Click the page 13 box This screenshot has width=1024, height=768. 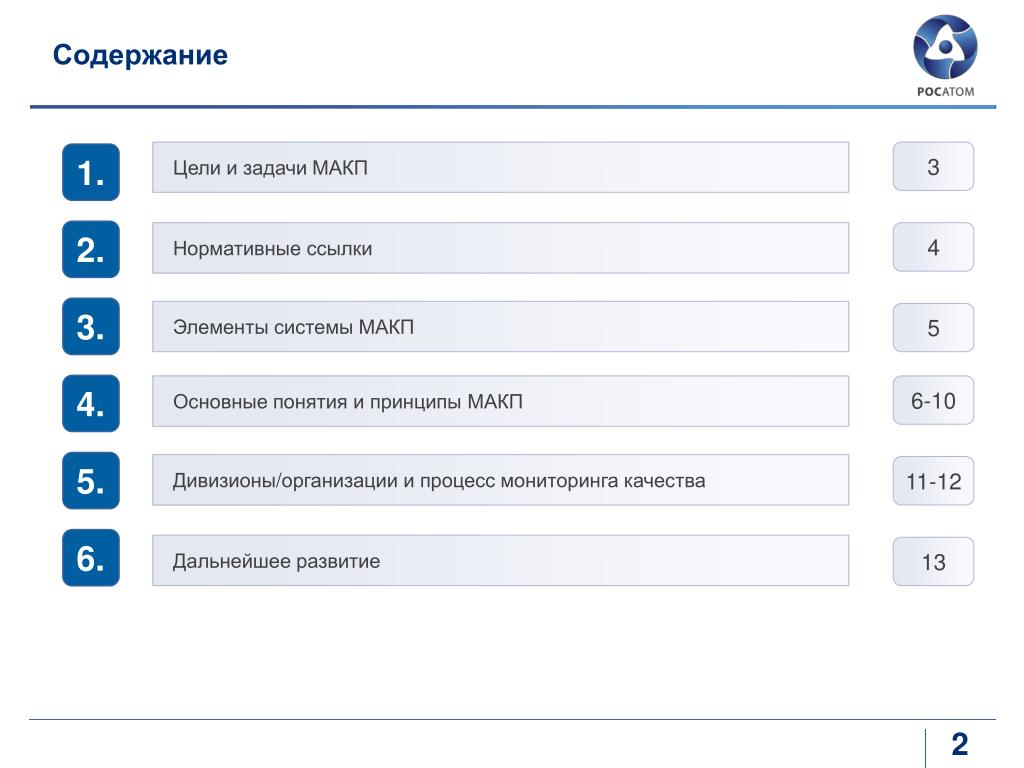pos(933,562)
